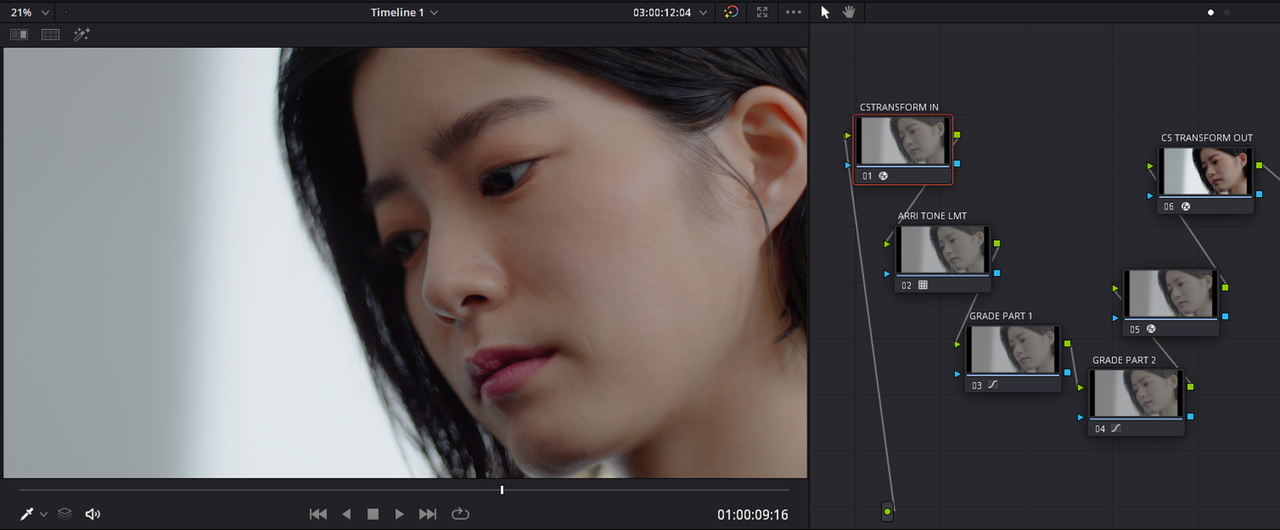The height and width of the screenshot is (530, 1280).
Task: Click the dim second page dot in node editor
Action: (x=1227, y=12)
